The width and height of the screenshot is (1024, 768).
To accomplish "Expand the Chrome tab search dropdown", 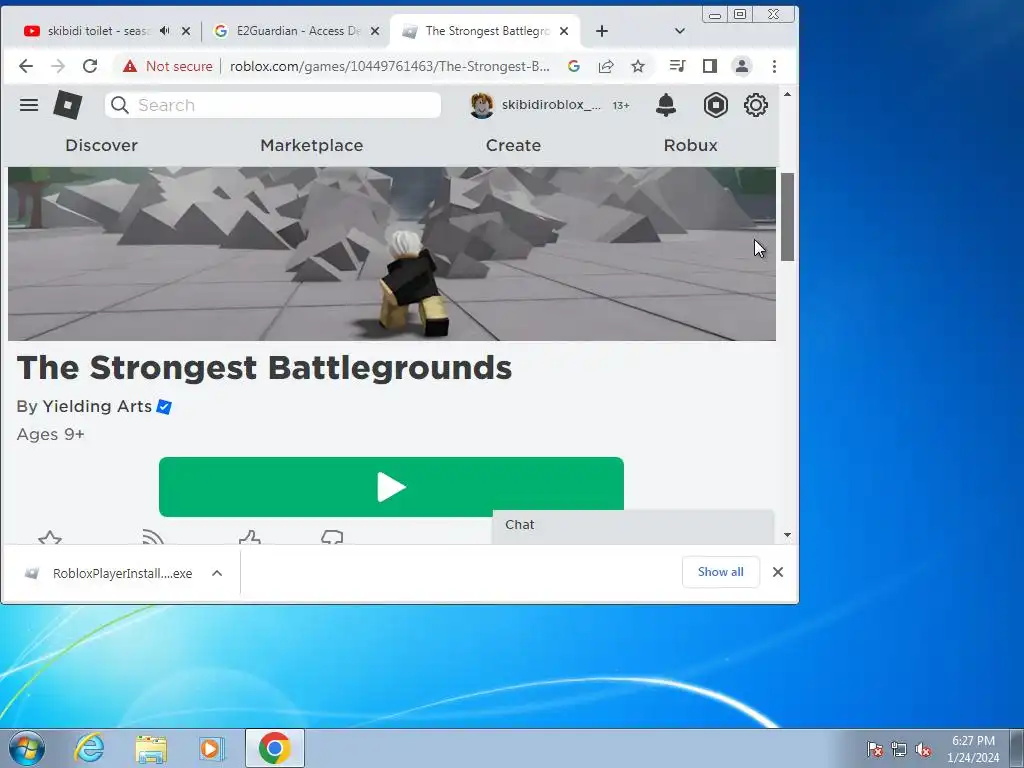I will coord(680,31).
